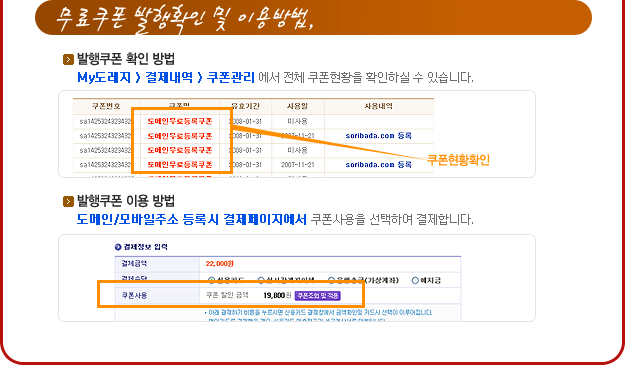Click 쿠폰관리 in the blue breadcrumb

(x=231, y=77)
